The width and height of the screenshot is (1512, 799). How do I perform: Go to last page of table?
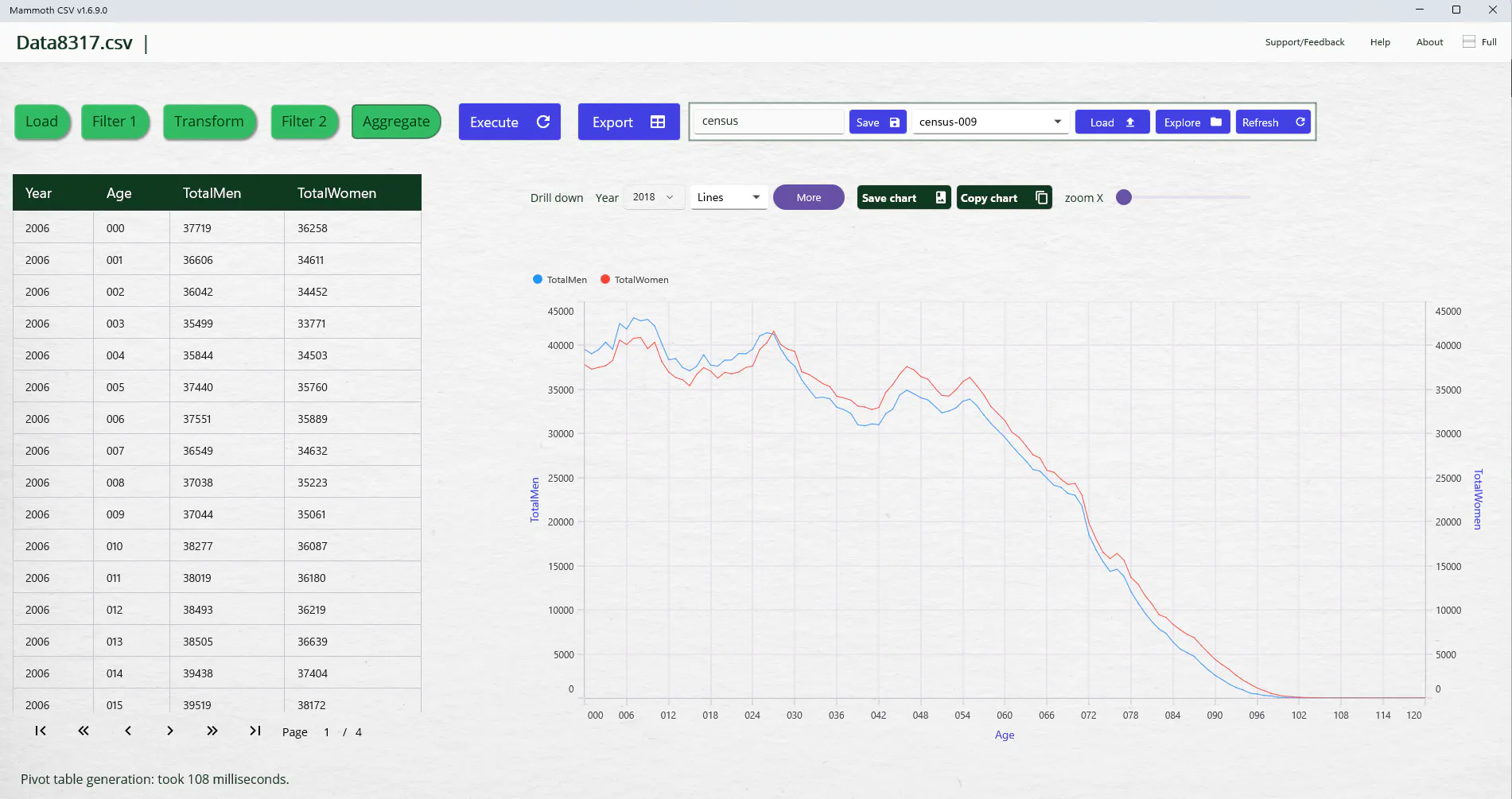click(x=255, y=731)
